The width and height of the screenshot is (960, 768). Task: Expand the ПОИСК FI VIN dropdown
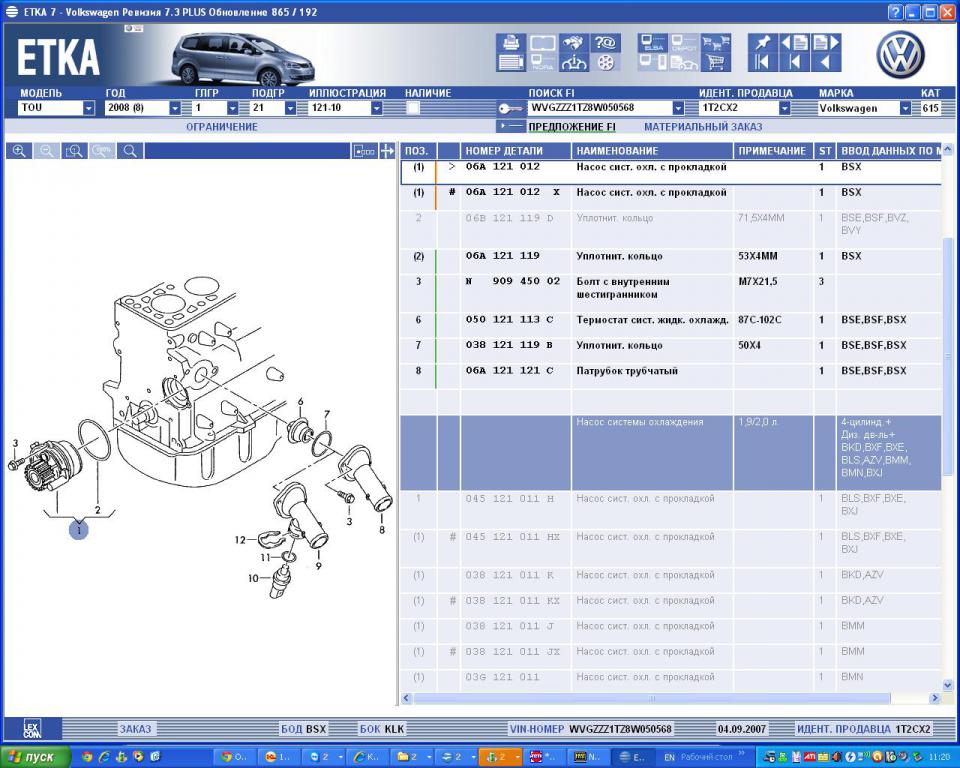[x=678, y=108]
